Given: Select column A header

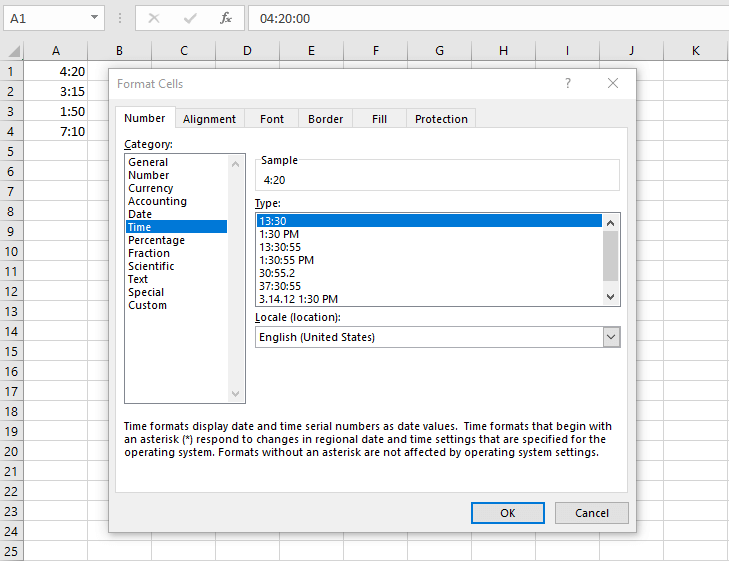Looking at the screenshot, I should [55, 51].
